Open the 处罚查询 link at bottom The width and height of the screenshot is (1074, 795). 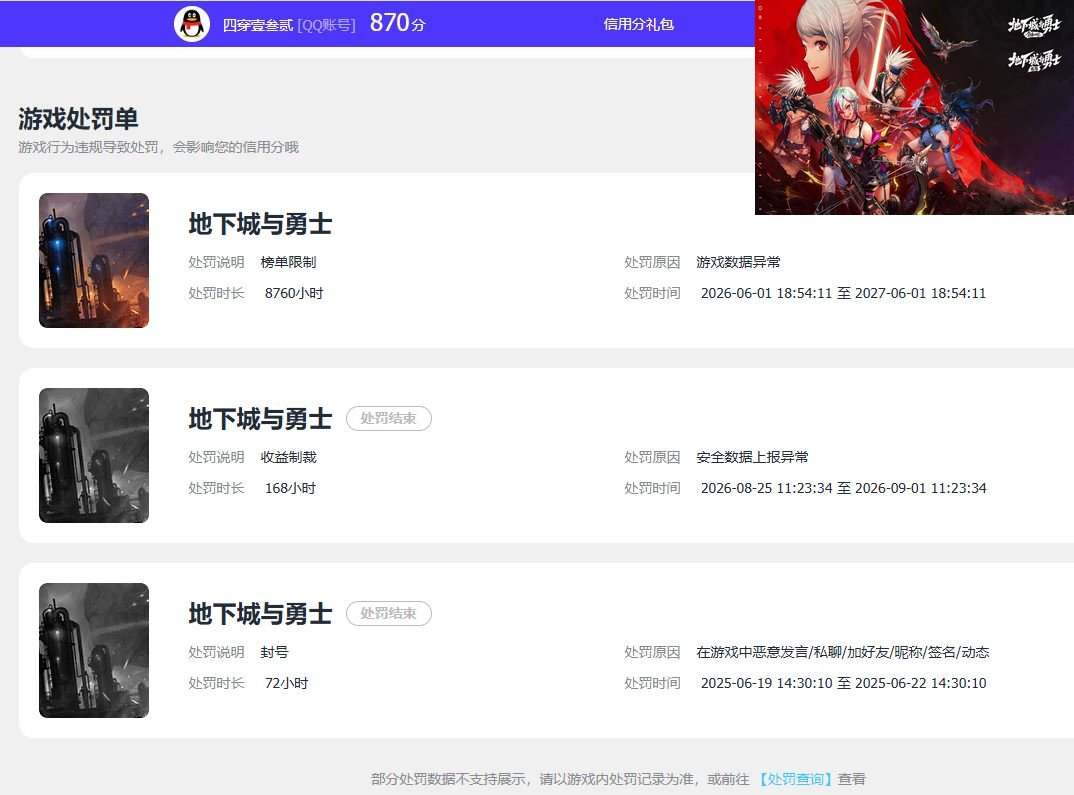[x=795, y=779]
